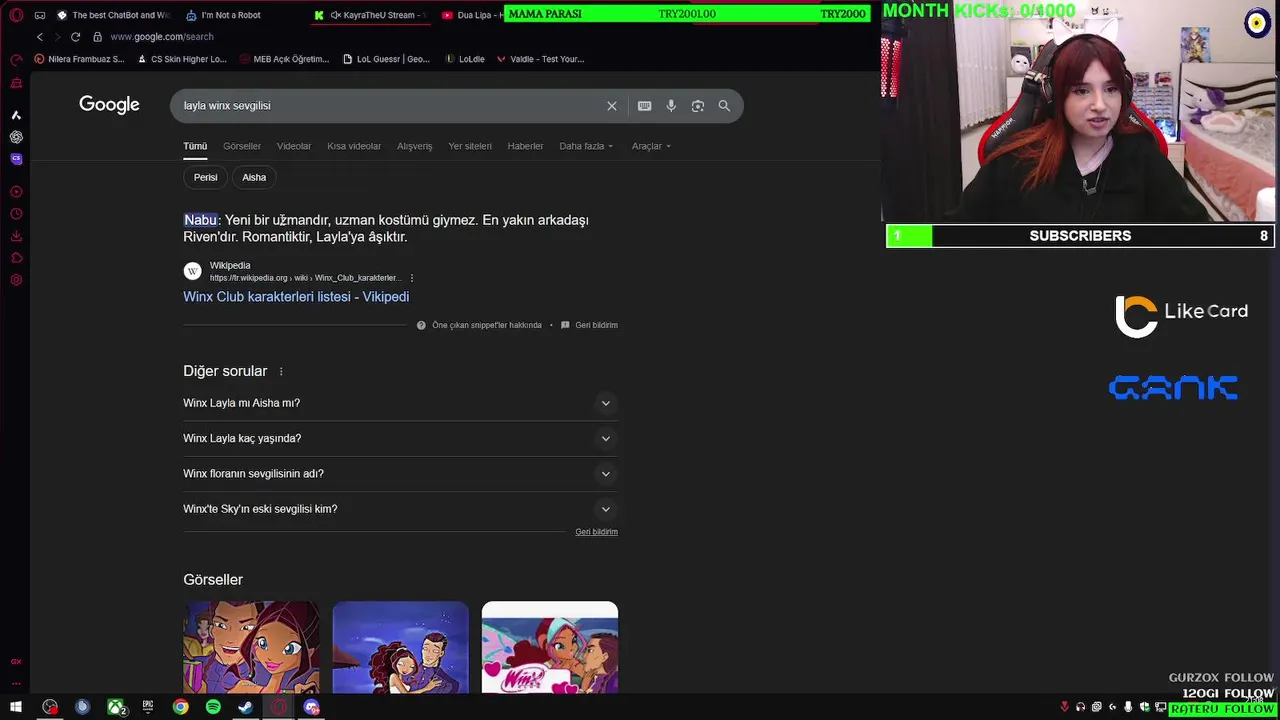Open the Opera GX main menu icon
This screenshot has width=1280, height=720.
[16, 15]
